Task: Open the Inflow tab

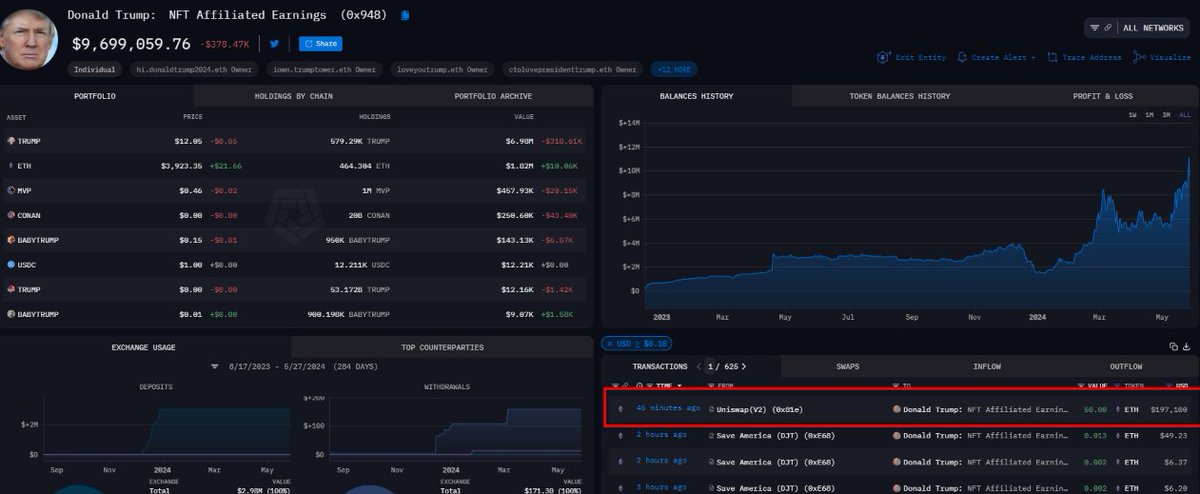Action: coord(987,367)
